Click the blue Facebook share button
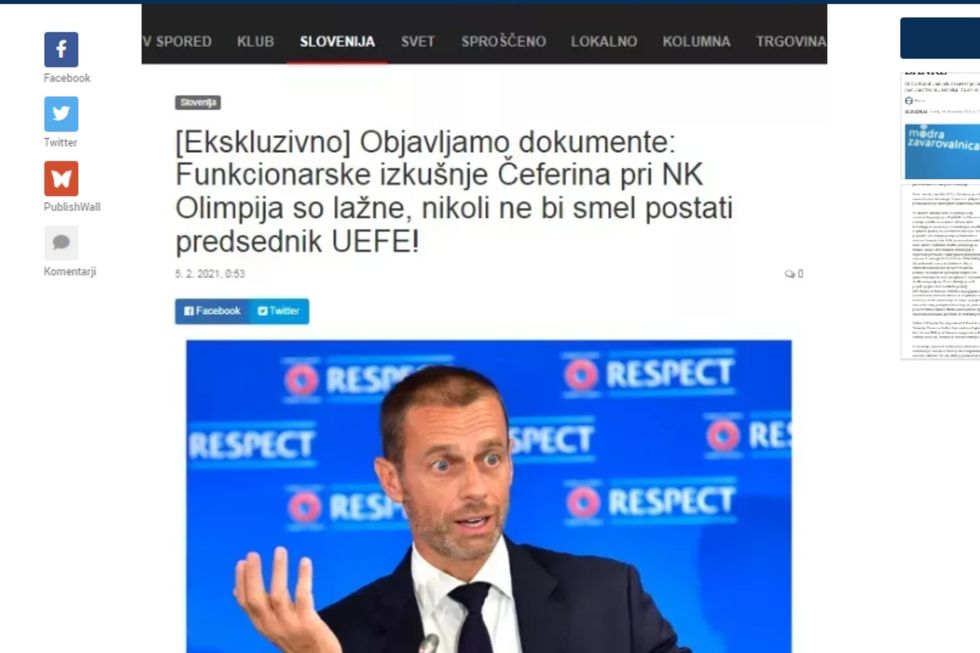This screenshot has height=653, width=980. [x=212, y=311]
